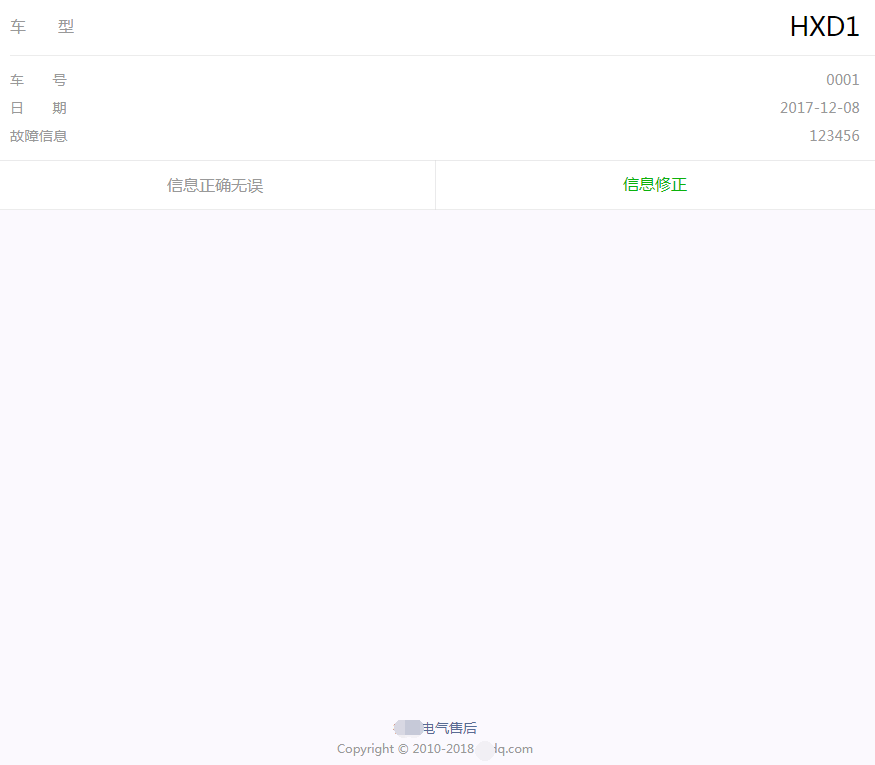
Task: Select the fault info value 123456
Action: coord(834,136)
